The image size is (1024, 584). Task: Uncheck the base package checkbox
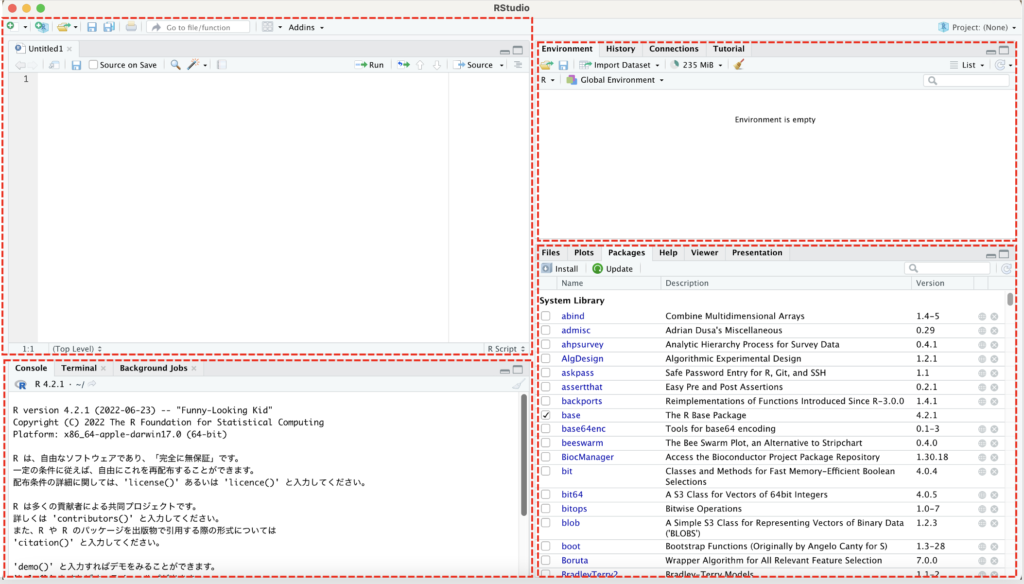[x=546, y=415]
